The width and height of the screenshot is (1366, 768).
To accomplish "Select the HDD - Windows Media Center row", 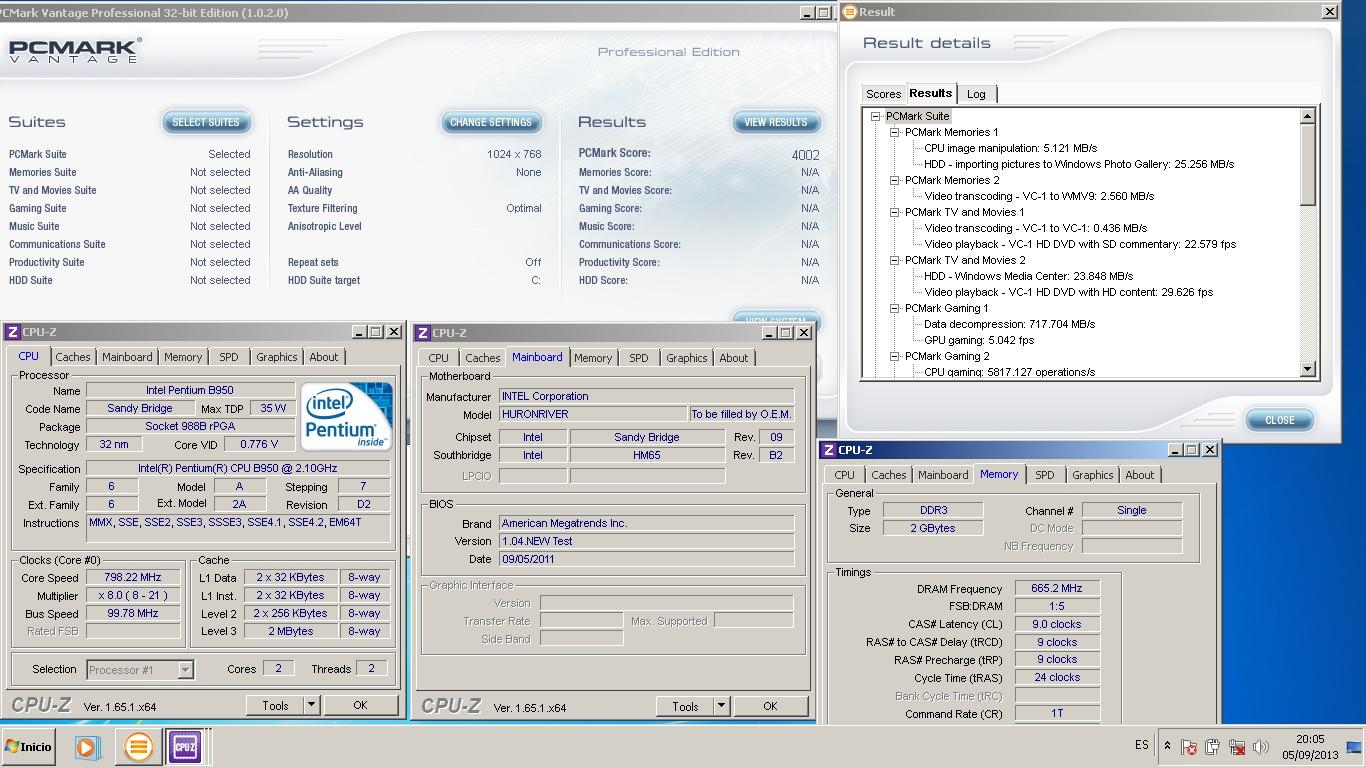I will pyautogui.click(x=1028, y=276).
